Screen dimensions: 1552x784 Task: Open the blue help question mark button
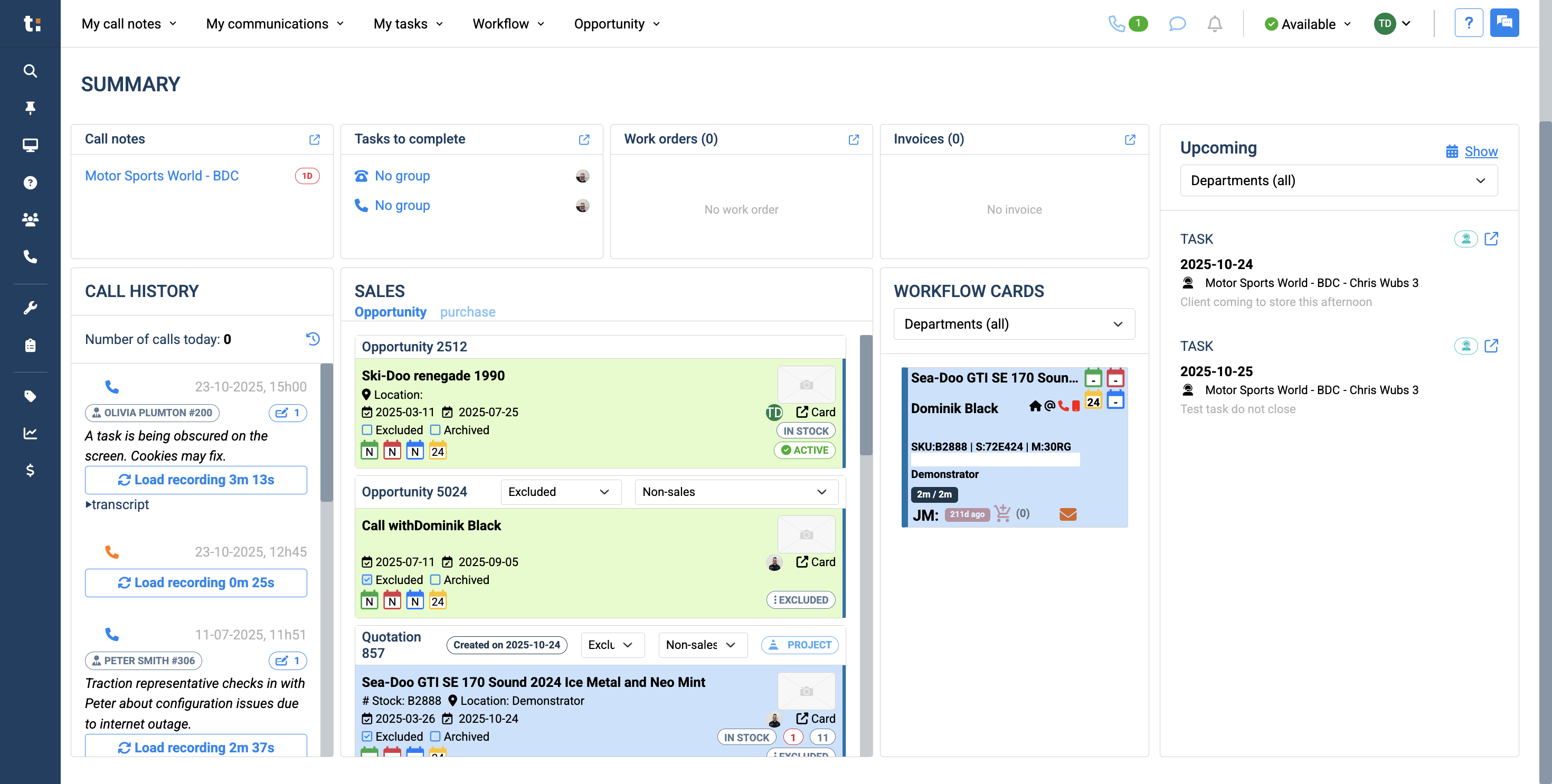pyautogui.click(x=1468, y=24)
